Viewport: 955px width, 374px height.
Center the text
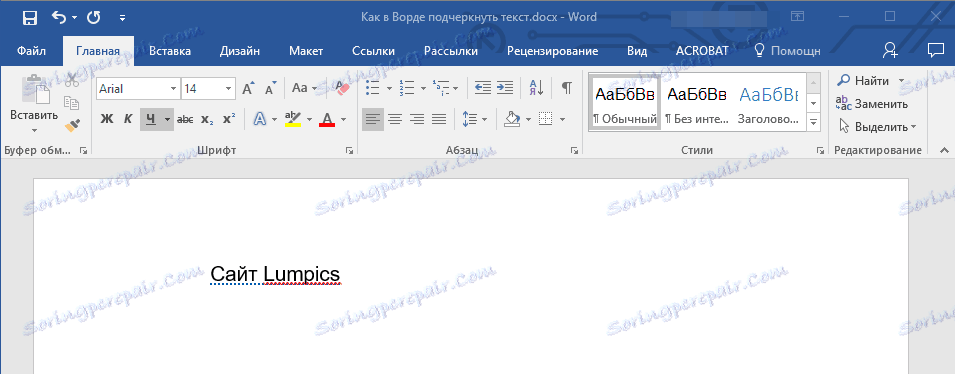[x=395, y=119]
